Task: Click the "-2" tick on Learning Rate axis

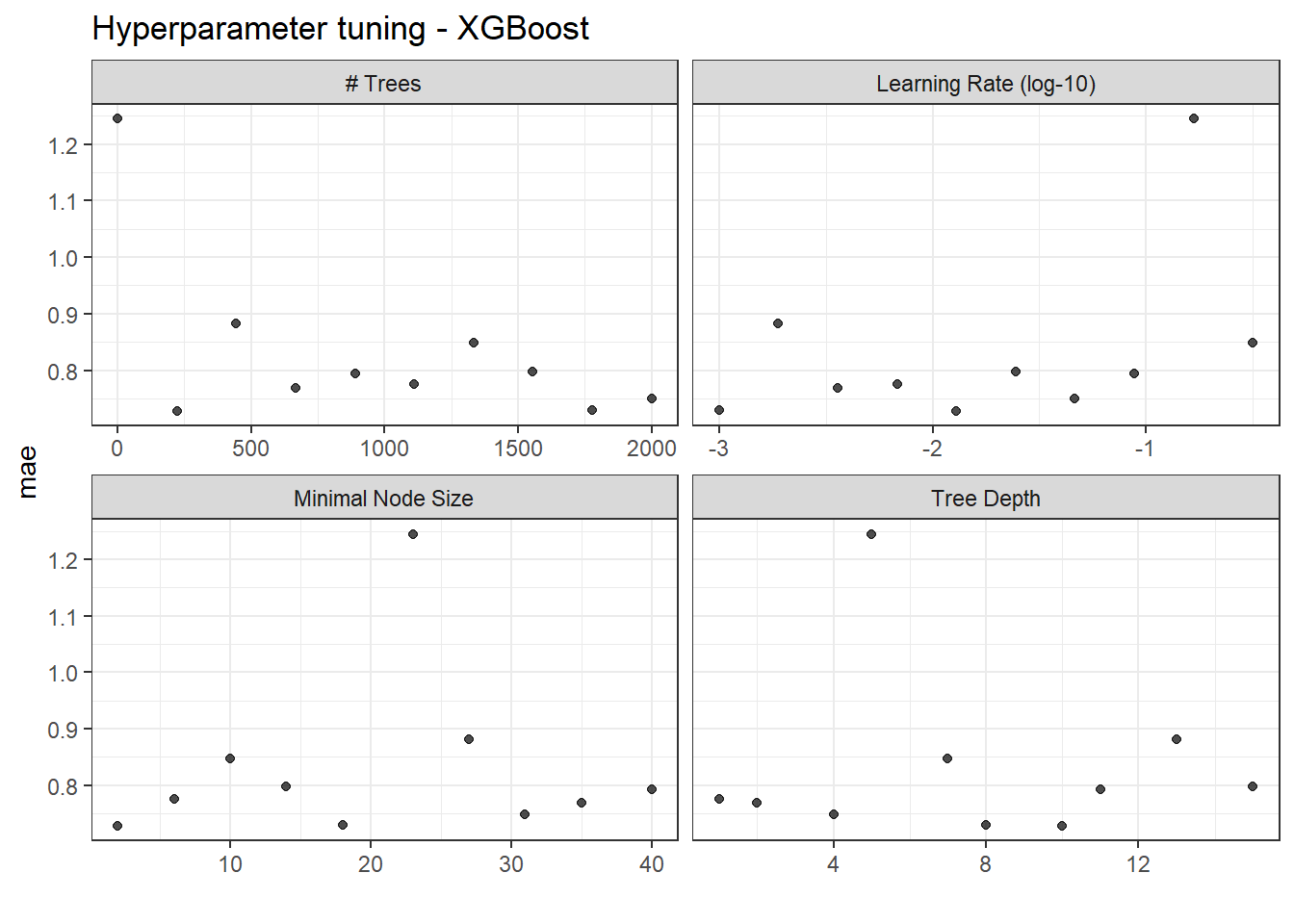Action: [x=931, y=449]
